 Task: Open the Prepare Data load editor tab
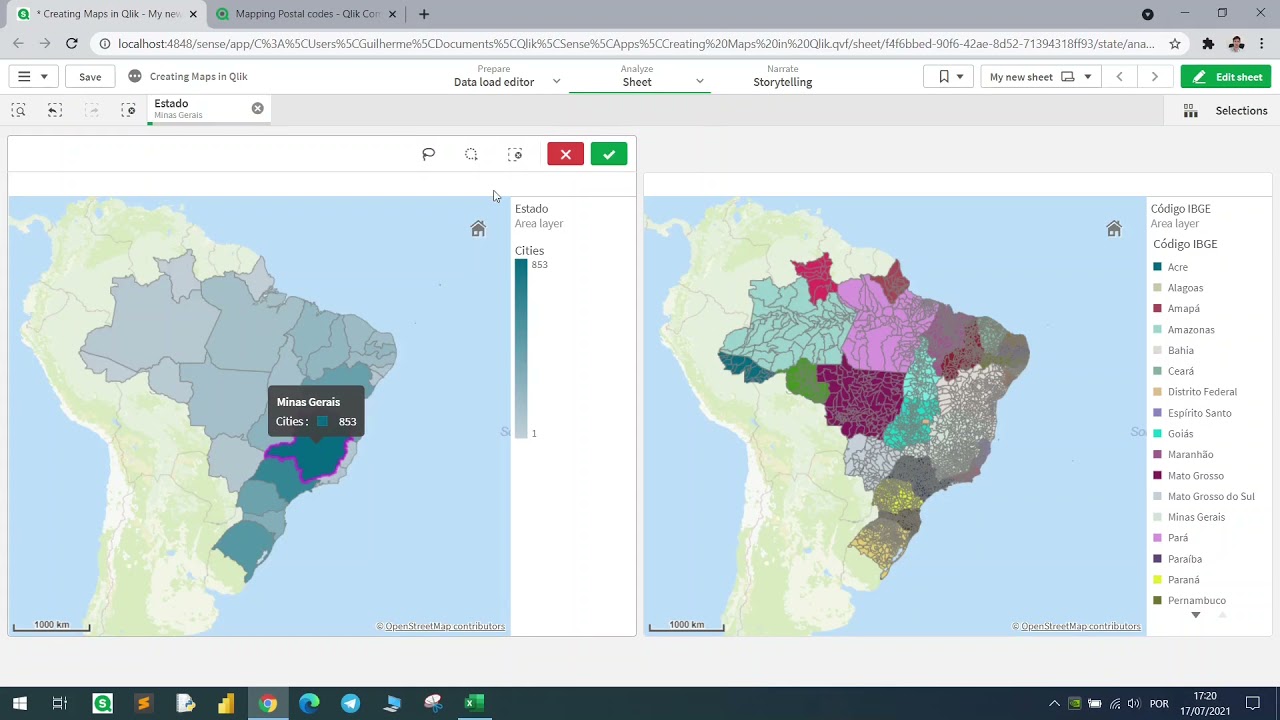tap(494, 76)
